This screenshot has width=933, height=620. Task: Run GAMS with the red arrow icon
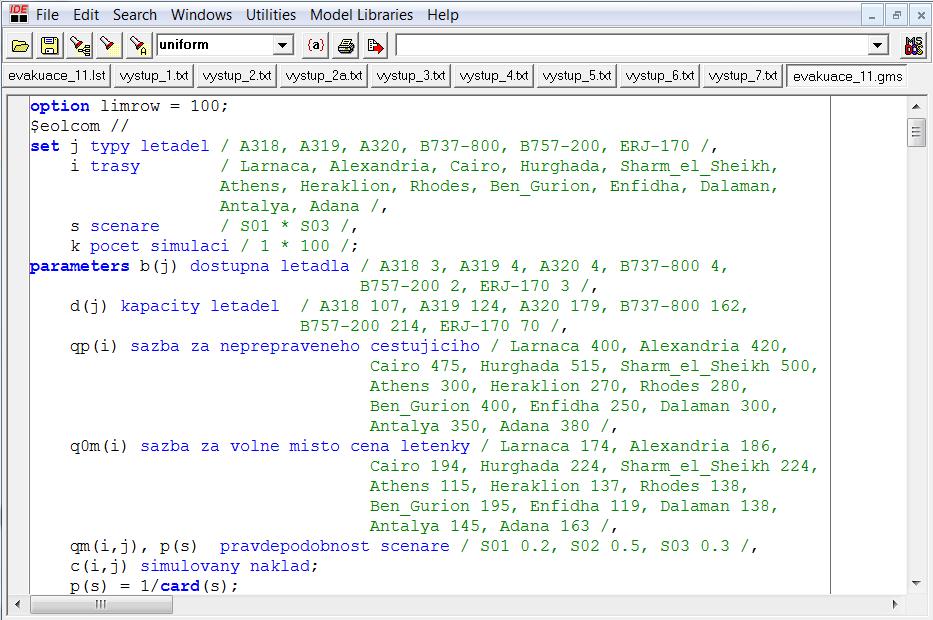coord(375,46)
